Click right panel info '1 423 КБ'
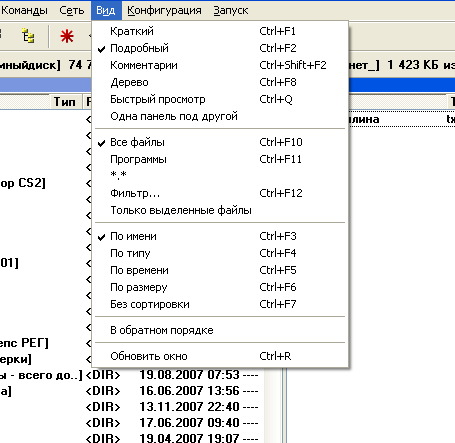 pyautogui.click(x=413, y=65)
